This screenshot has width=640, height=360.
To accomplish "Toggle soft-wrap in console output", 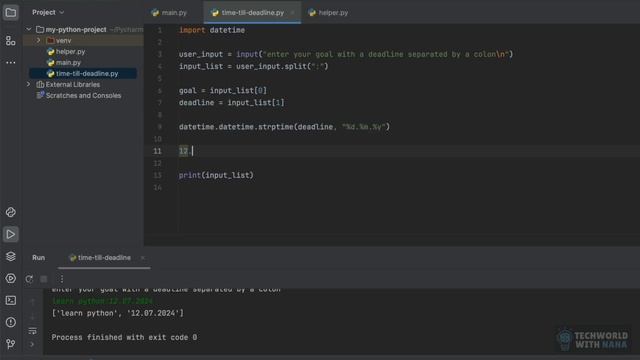I will coord(32,331).
